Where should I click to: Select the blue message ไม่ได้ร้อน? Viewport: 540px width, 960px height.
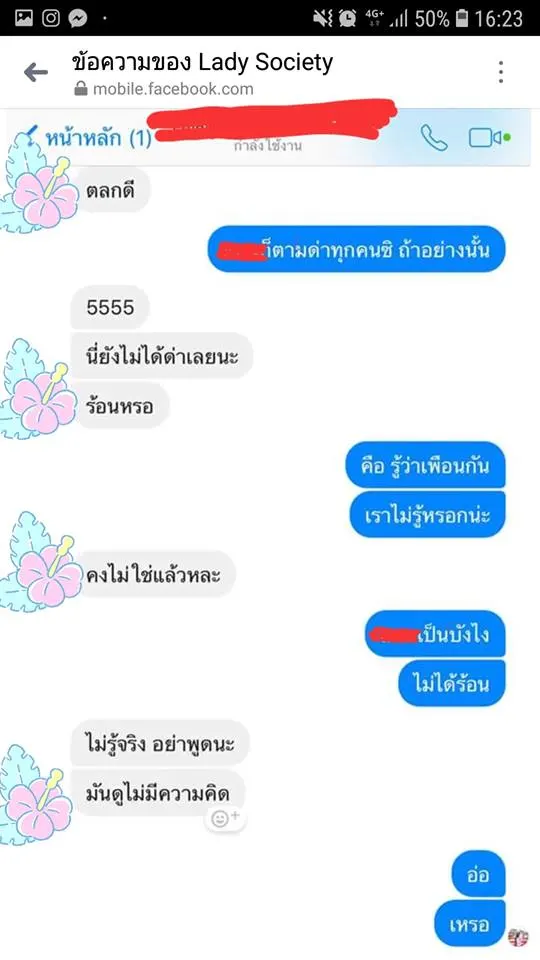click(x=452, y=683)
